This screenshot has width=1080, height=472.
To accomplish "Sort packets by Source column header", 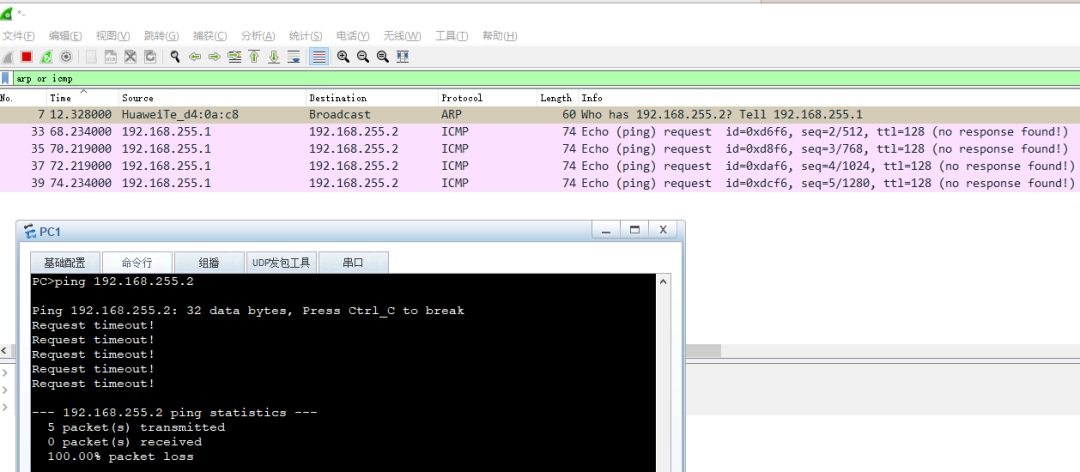I will tap(212, 98).
